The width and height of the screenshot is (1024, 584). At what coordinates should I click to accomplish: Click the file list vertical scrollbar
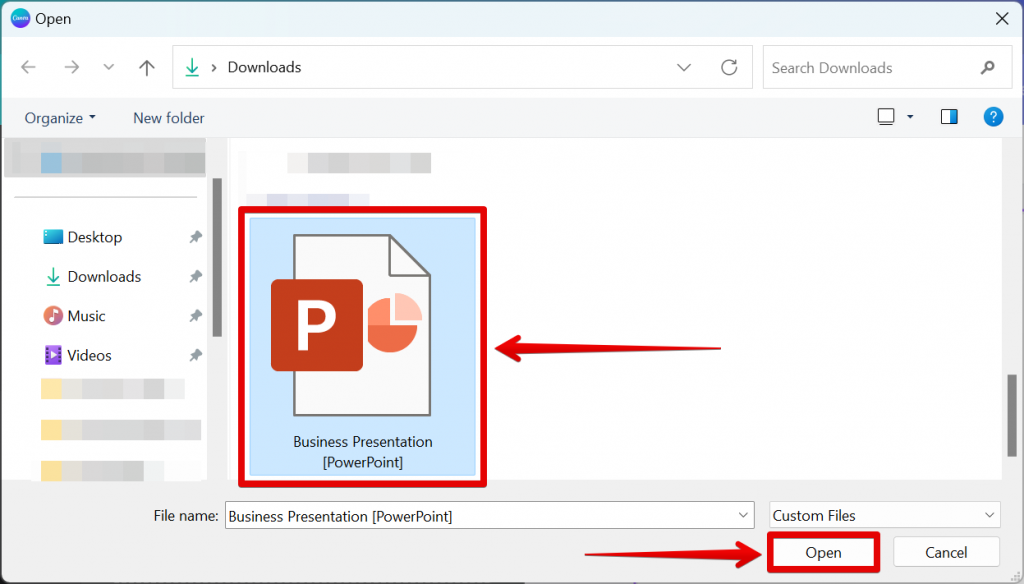click(1011, 414)
